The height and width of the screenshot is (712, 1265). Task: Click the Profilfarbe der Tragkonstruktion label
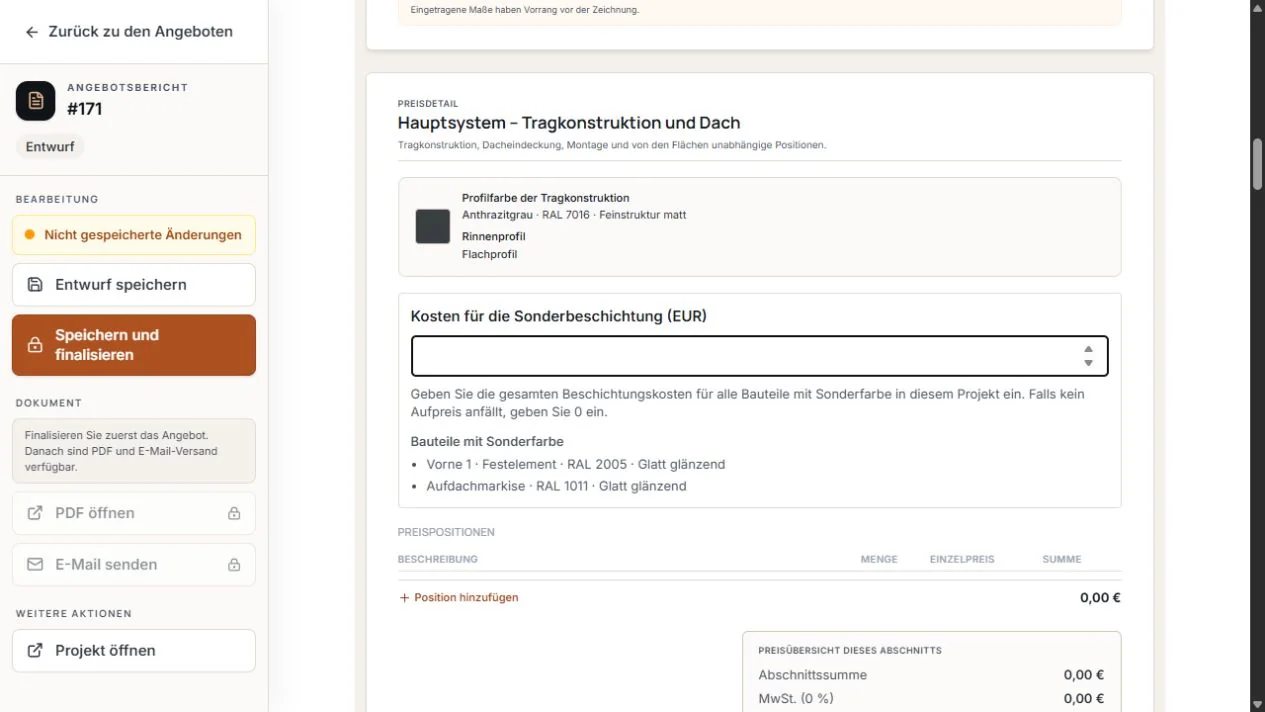[546, 198]
